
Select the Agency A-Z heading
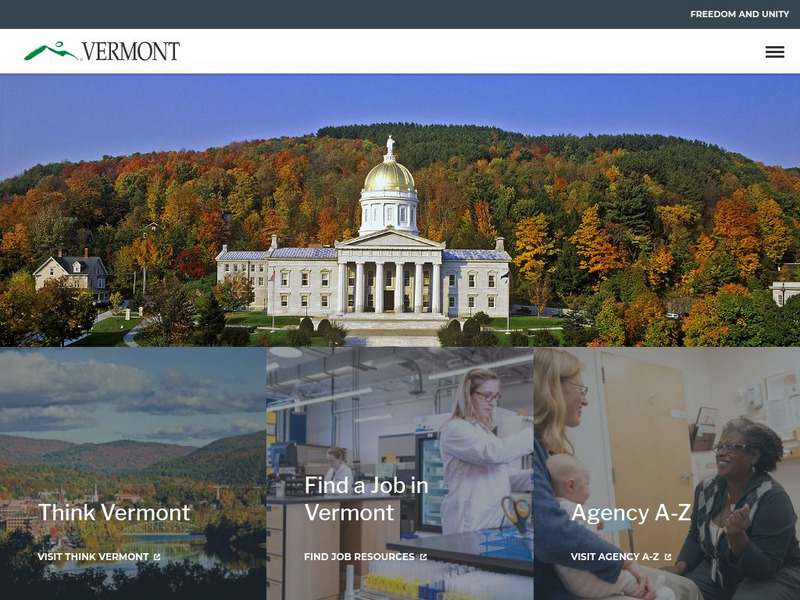click(631, 512)
